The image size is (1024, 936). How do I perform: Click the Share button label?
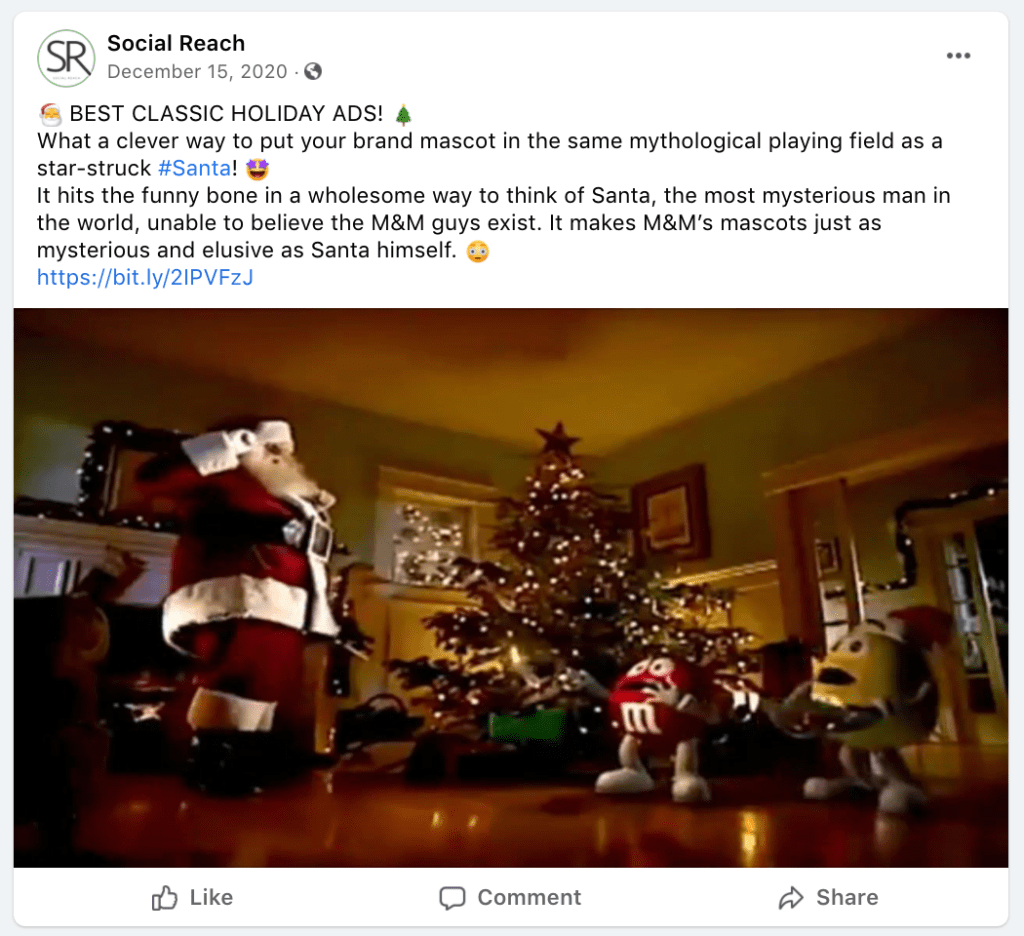pos(847,897)
